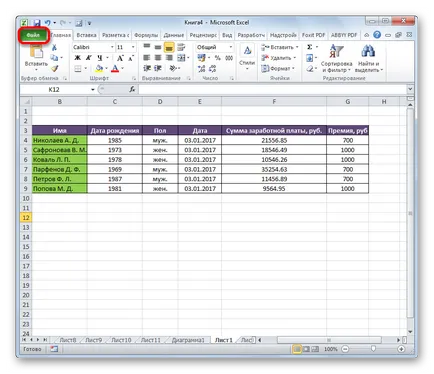Viewport: 434px width, 374px height.
Task: Switch to Page Layout view
Action: tap(306, 349)
